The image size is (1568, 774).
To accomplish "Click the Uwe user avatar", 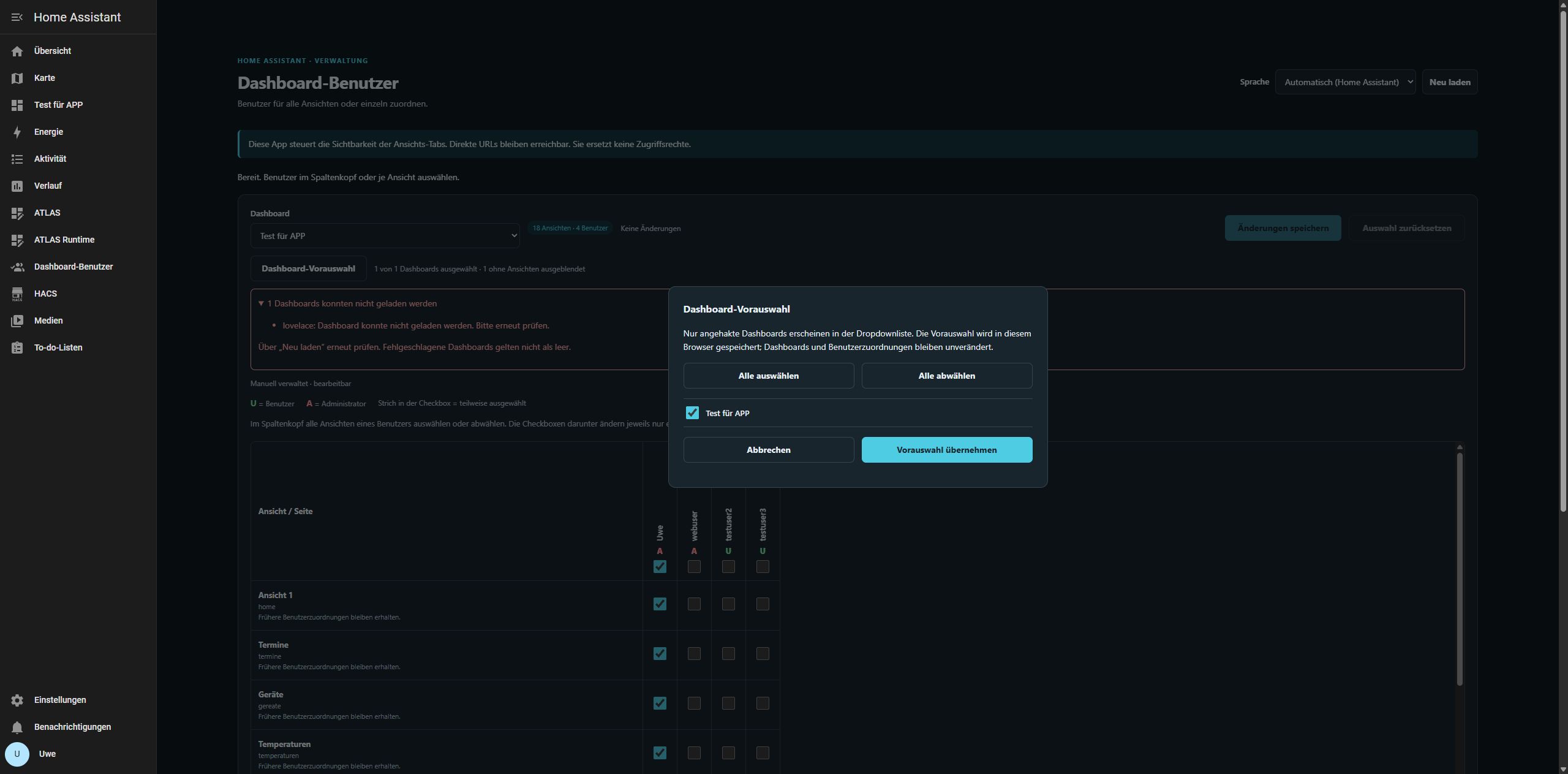I will 17,754.
